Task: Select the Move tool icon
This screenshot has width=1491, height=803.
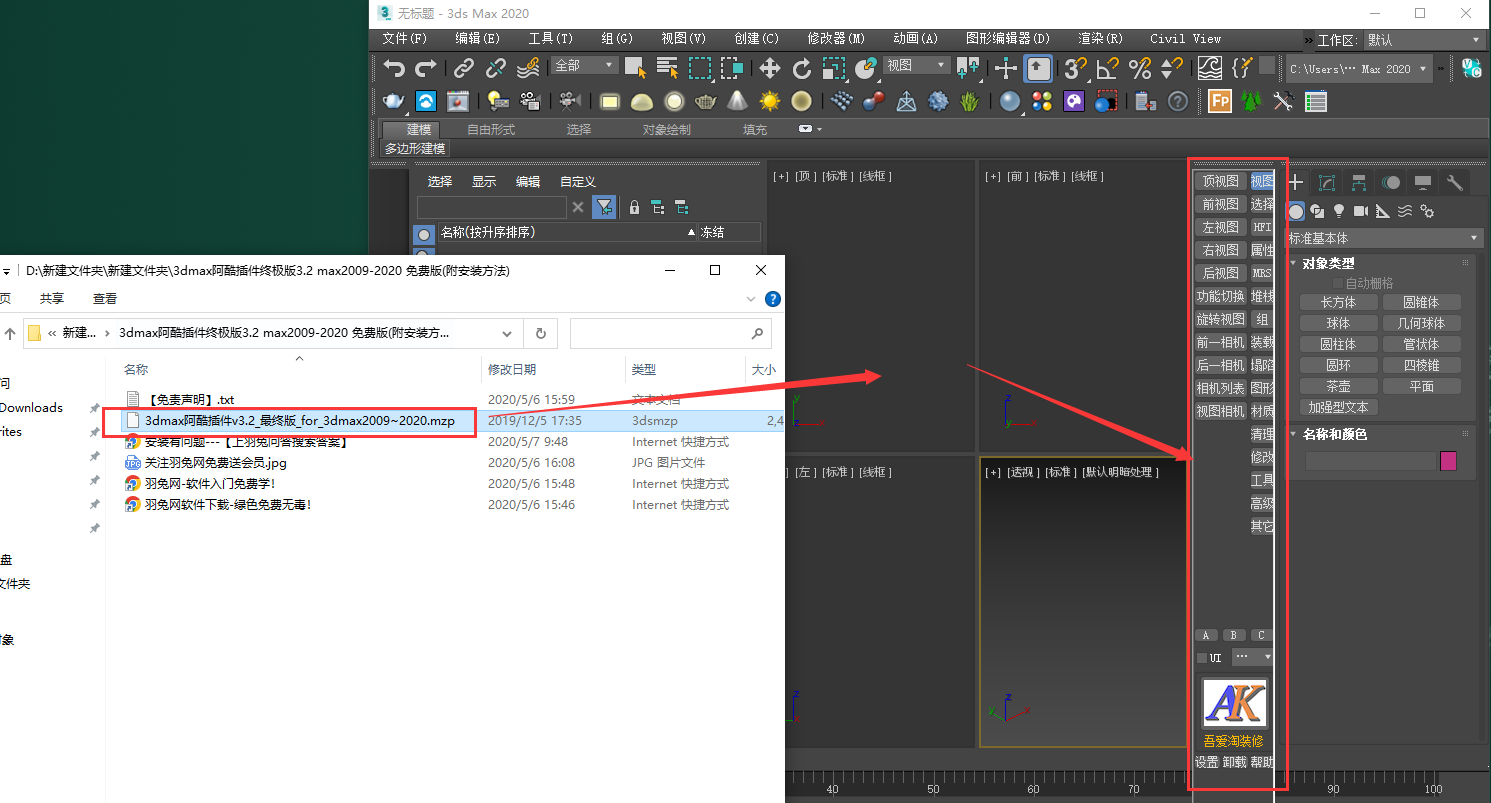Action: [x=769, y=68]
